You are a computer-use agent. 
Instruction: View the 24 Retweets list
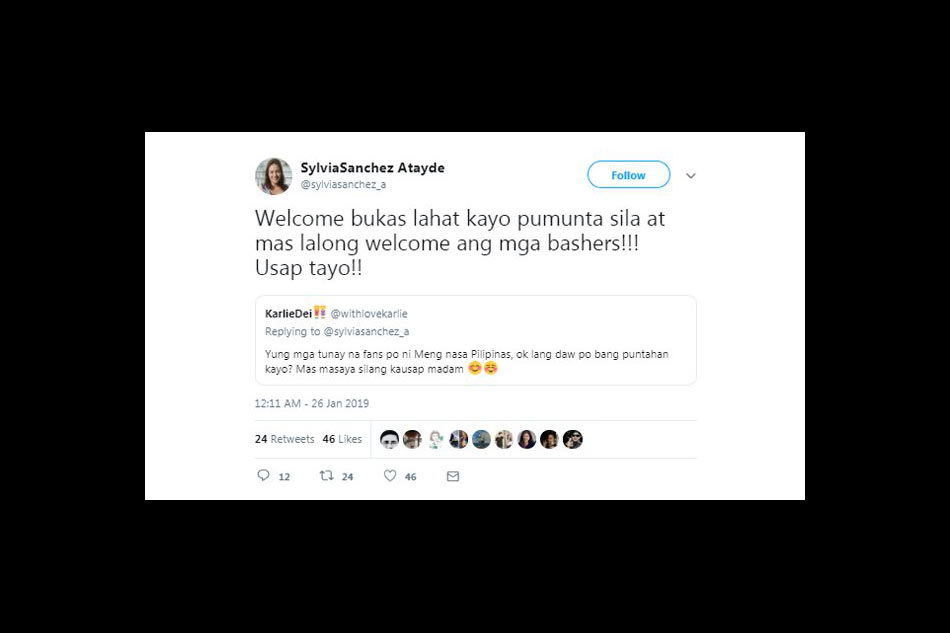[285, 439]
